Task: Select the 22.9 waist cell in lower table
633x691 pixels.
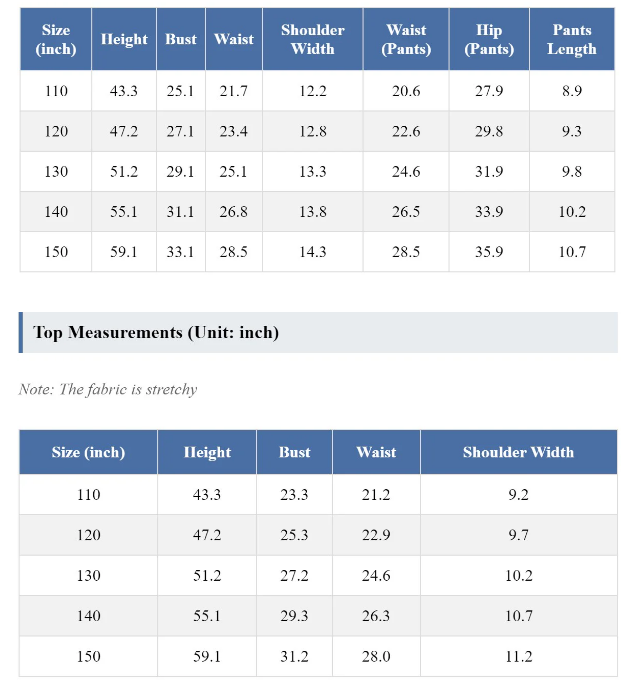Action: click(376, 535)
